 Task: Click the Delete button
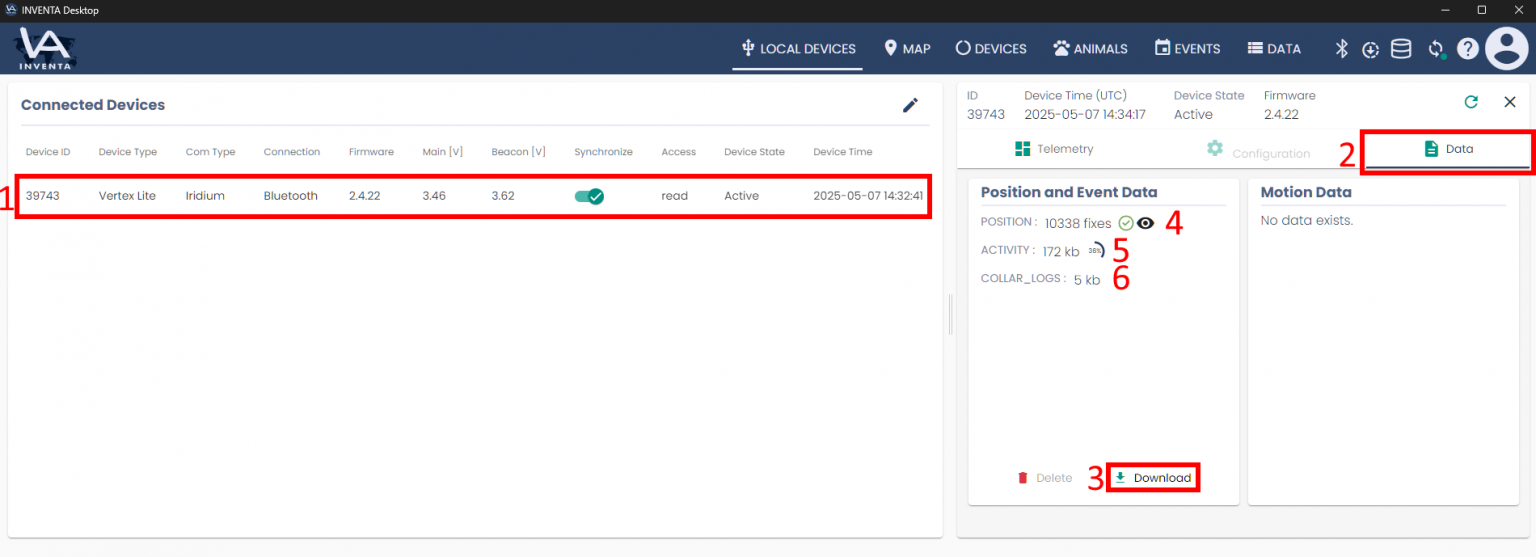pos(1044,478)
